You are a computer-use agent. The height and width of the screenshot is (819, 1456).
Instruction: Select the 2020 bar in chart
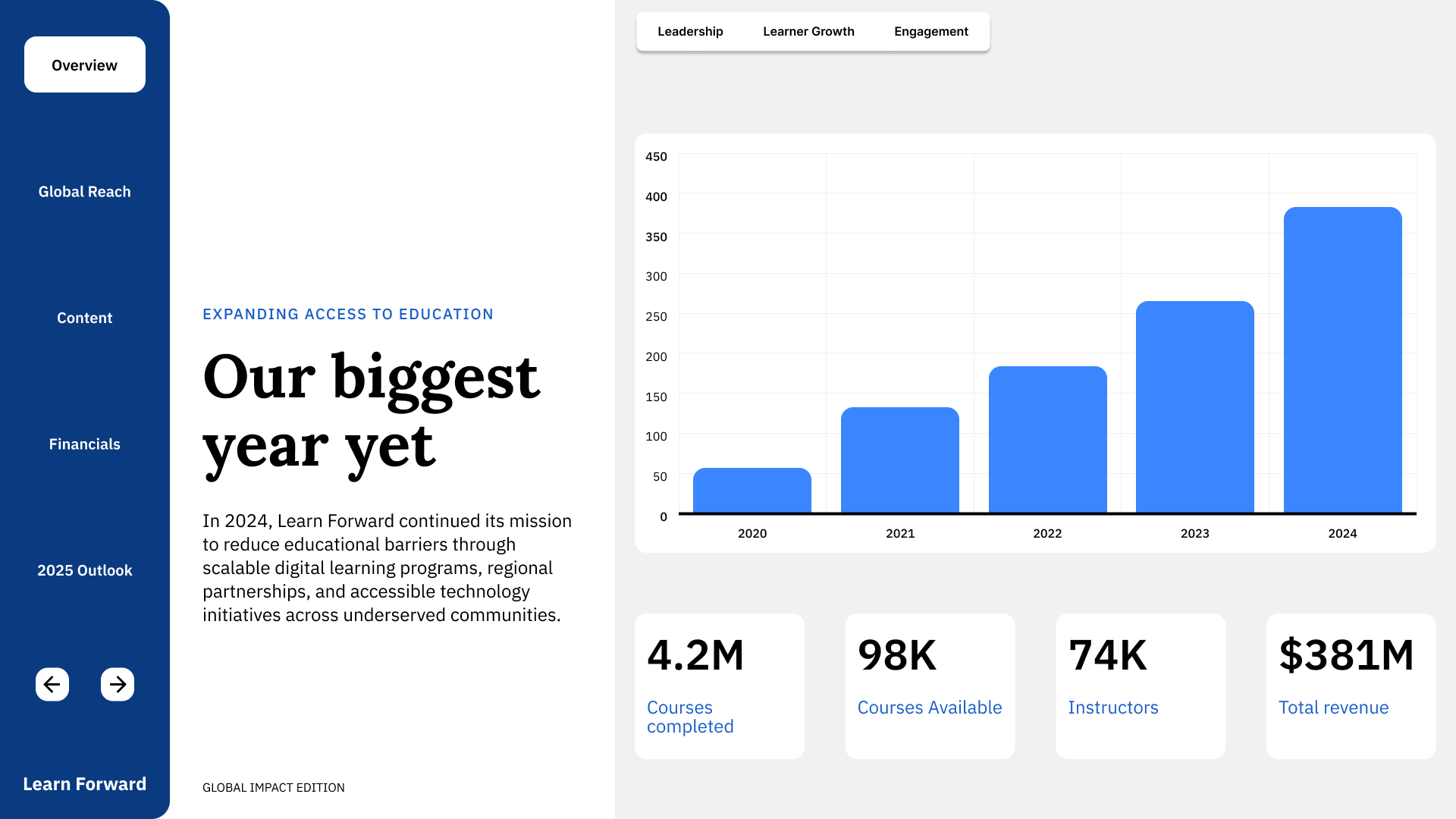pos(752,491)
